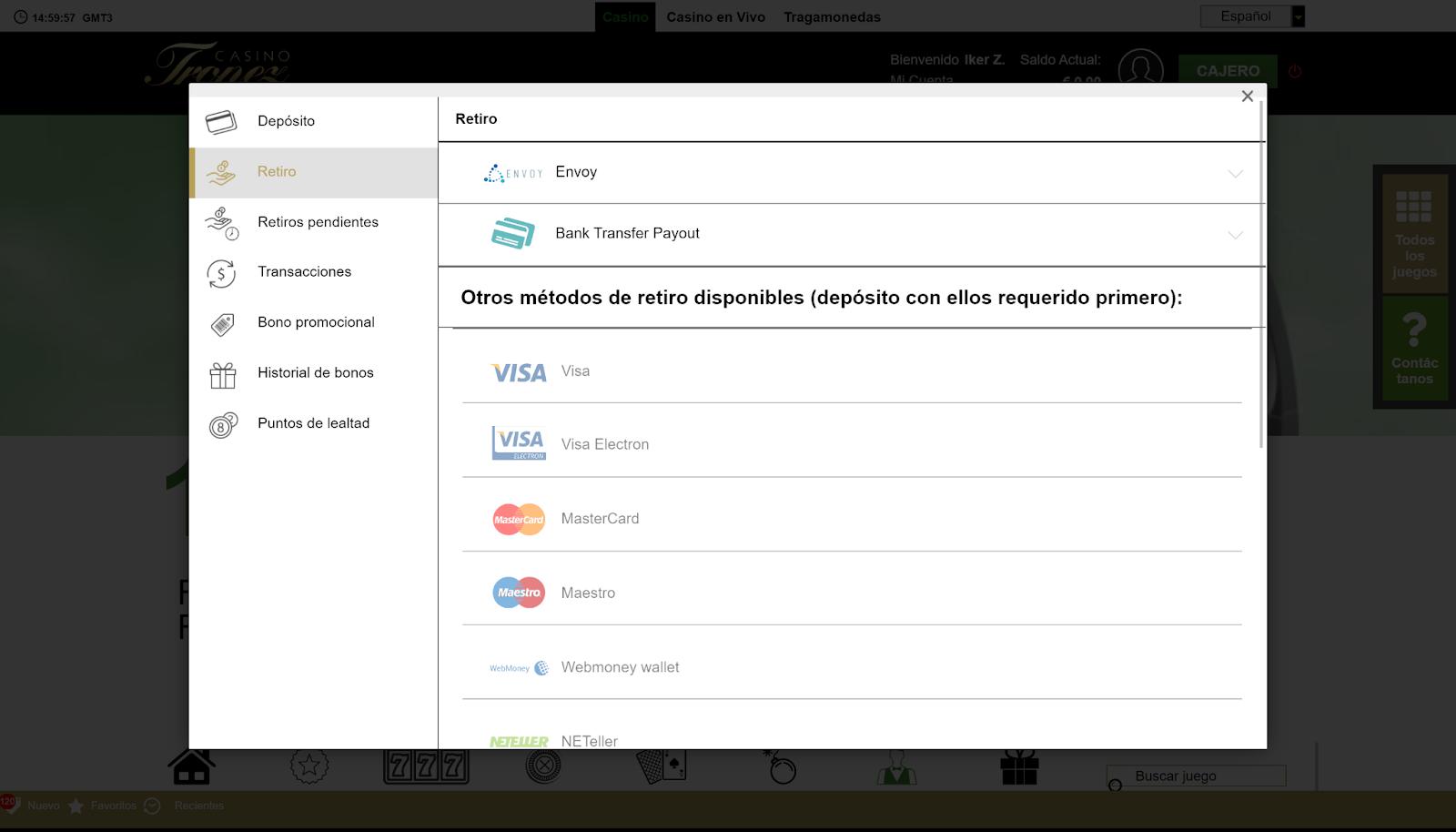Click the Envoy method label

coord(576,173)
